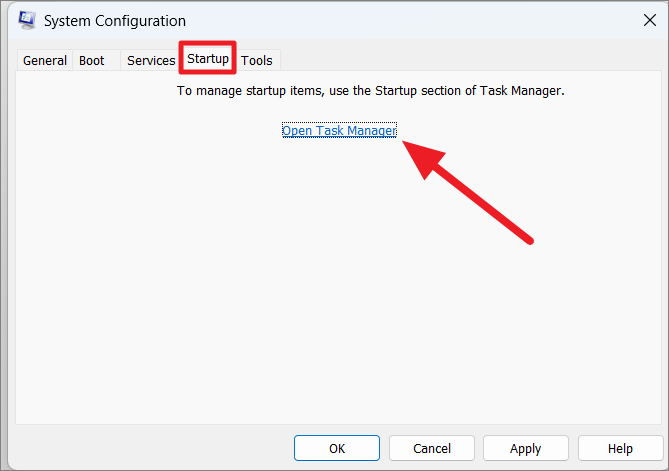Click the startup items instruction text
Image resolution: width=669 pixels, height=471 pixels.
(x=370, y=91)
